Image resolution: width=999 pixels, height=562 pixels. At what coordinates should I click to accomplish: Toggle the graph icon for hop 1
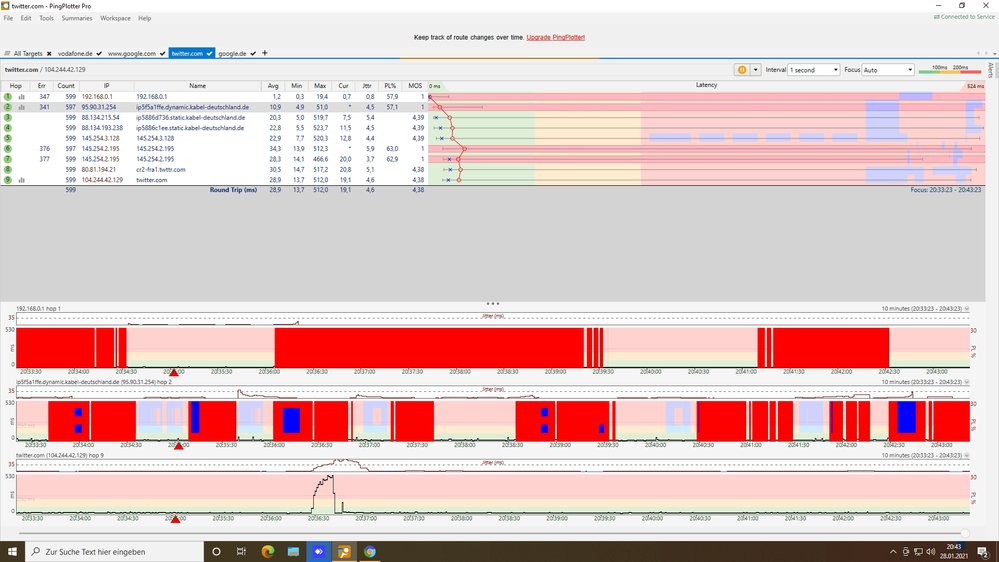pos(22,97)
